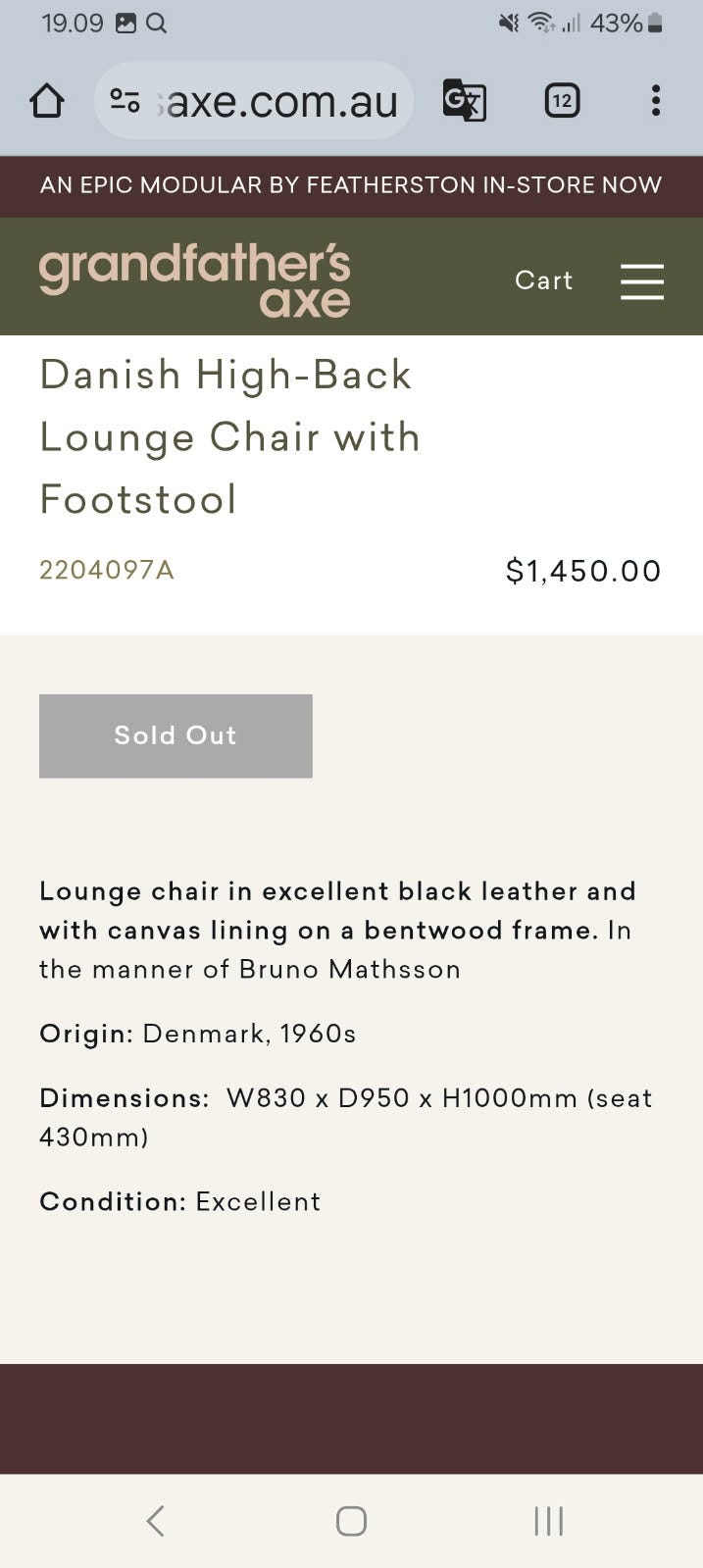703x1568 pixels.
Task: Open Android recent apps button
Action: [x=548, y=1521]
